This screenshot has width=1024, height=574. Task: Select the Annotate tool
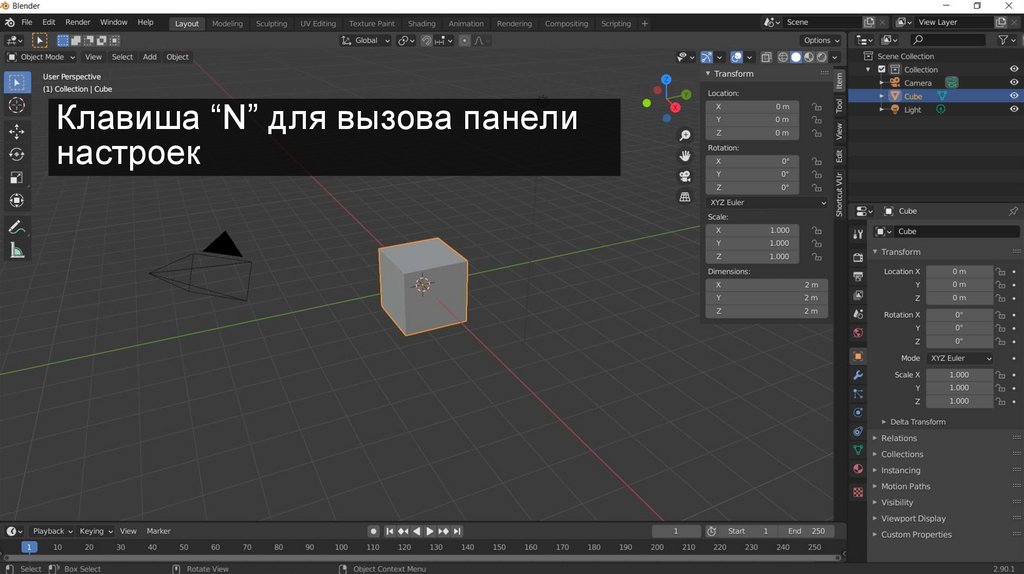17,227
